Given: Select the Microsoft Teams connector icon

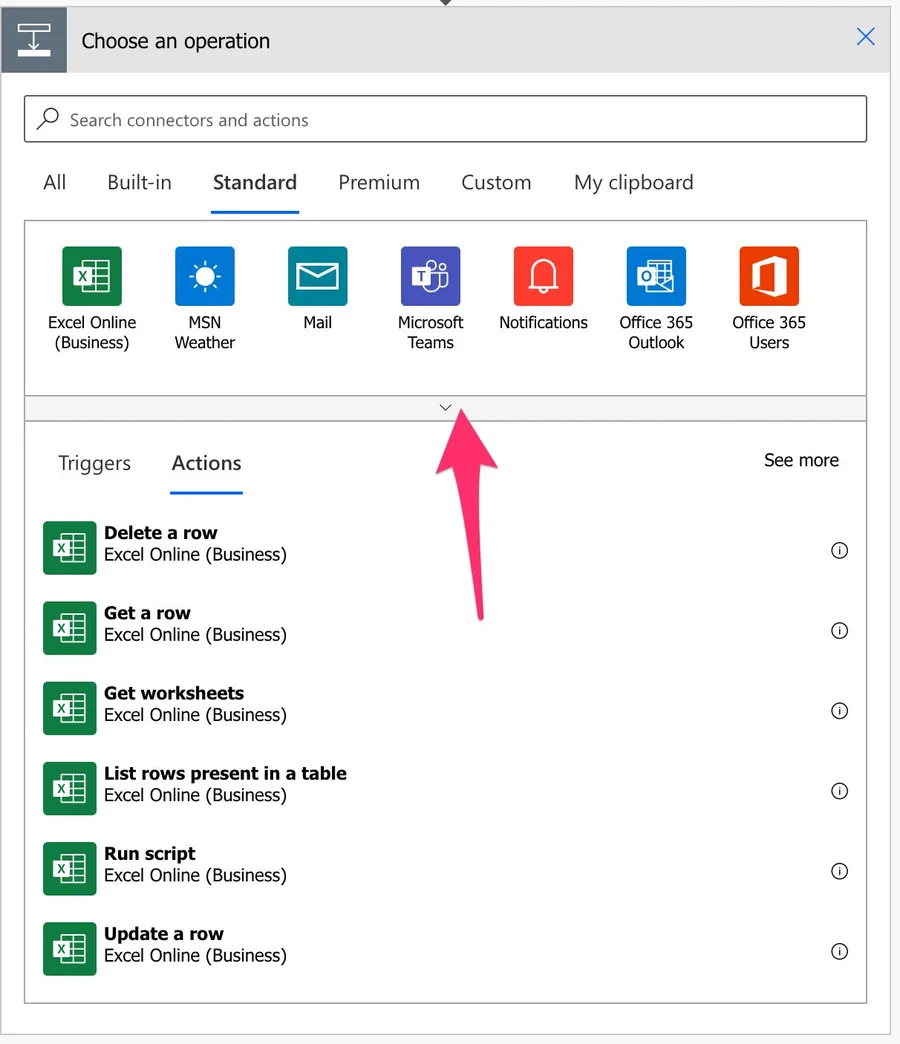Looking at the screenshot, I should 431,276.
